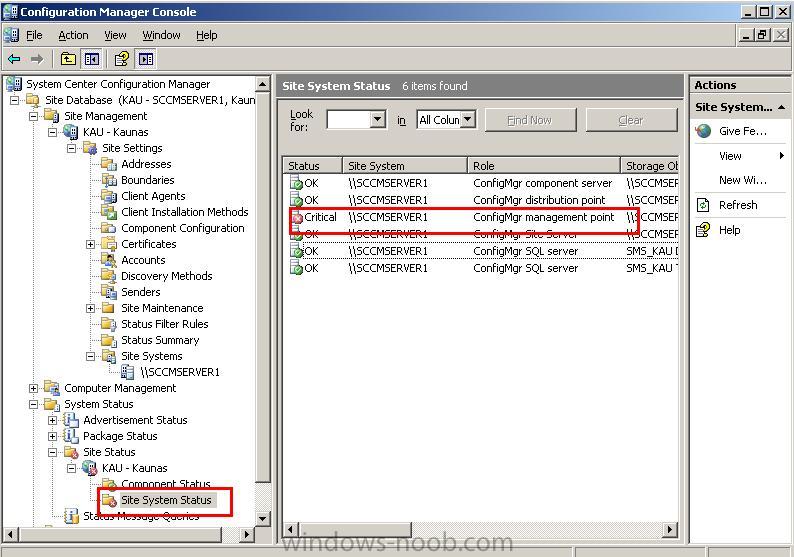The height and width of the screenshot is (557, 794).
Task: Expand the Computer Management node
Action: coord(33,388)
